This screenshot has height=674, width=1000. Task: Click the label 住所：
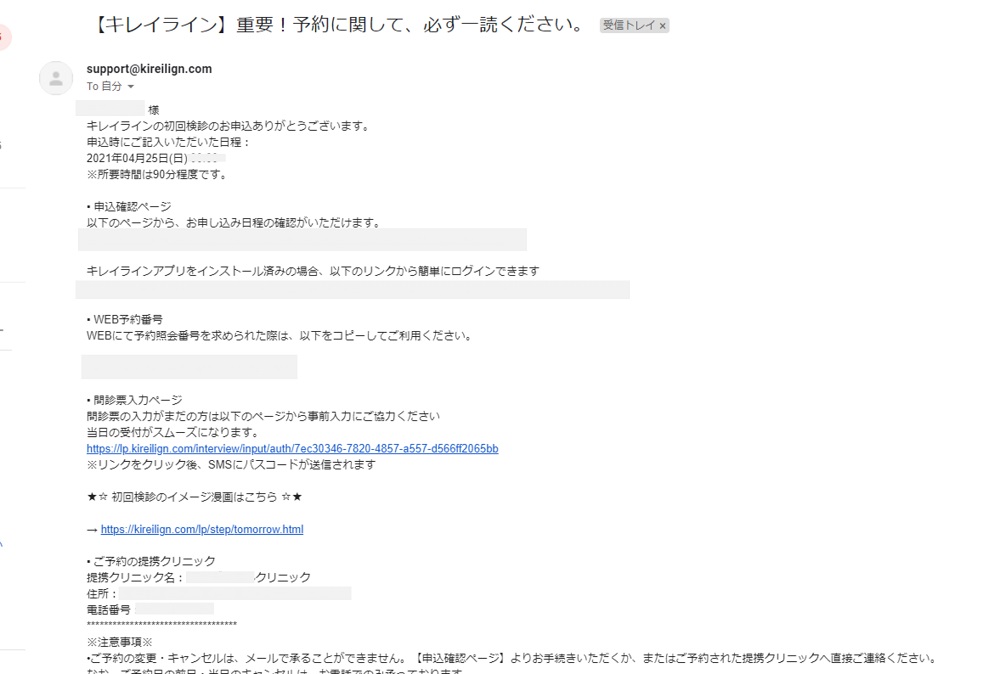pyautogui.click(x=102, y=594)
